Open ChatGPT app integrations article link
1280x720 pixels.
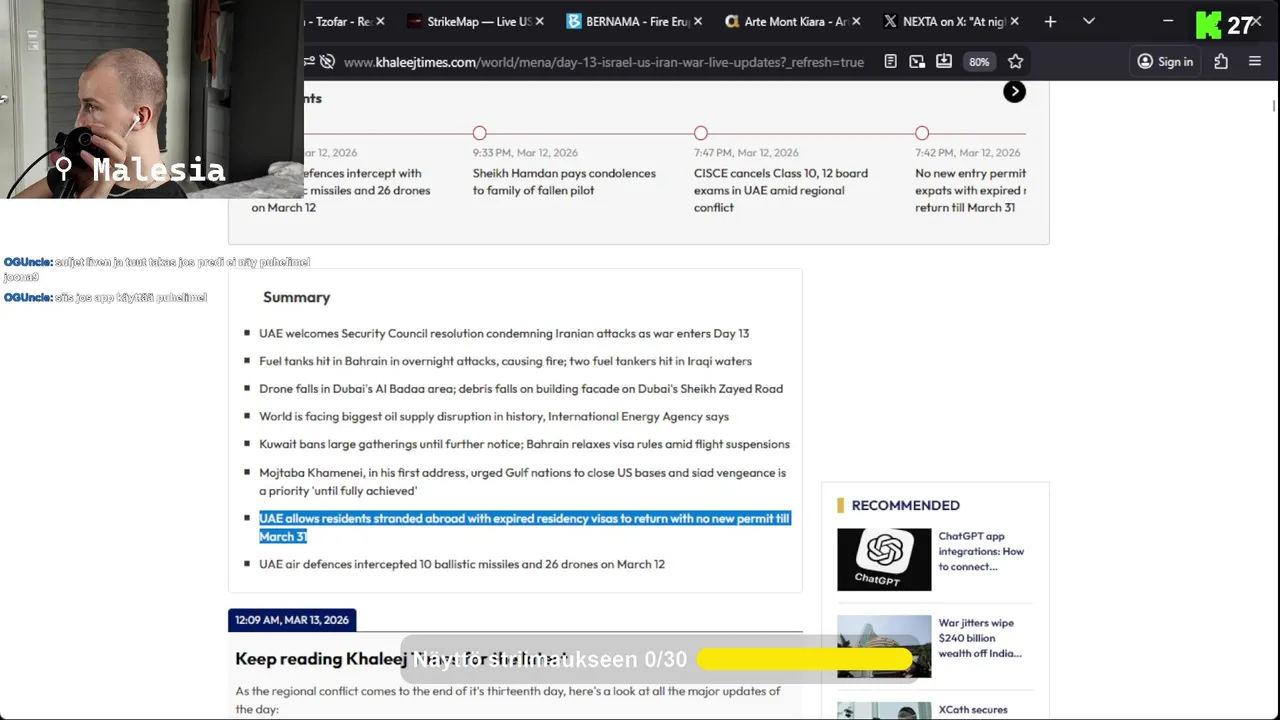click(981, 551)
